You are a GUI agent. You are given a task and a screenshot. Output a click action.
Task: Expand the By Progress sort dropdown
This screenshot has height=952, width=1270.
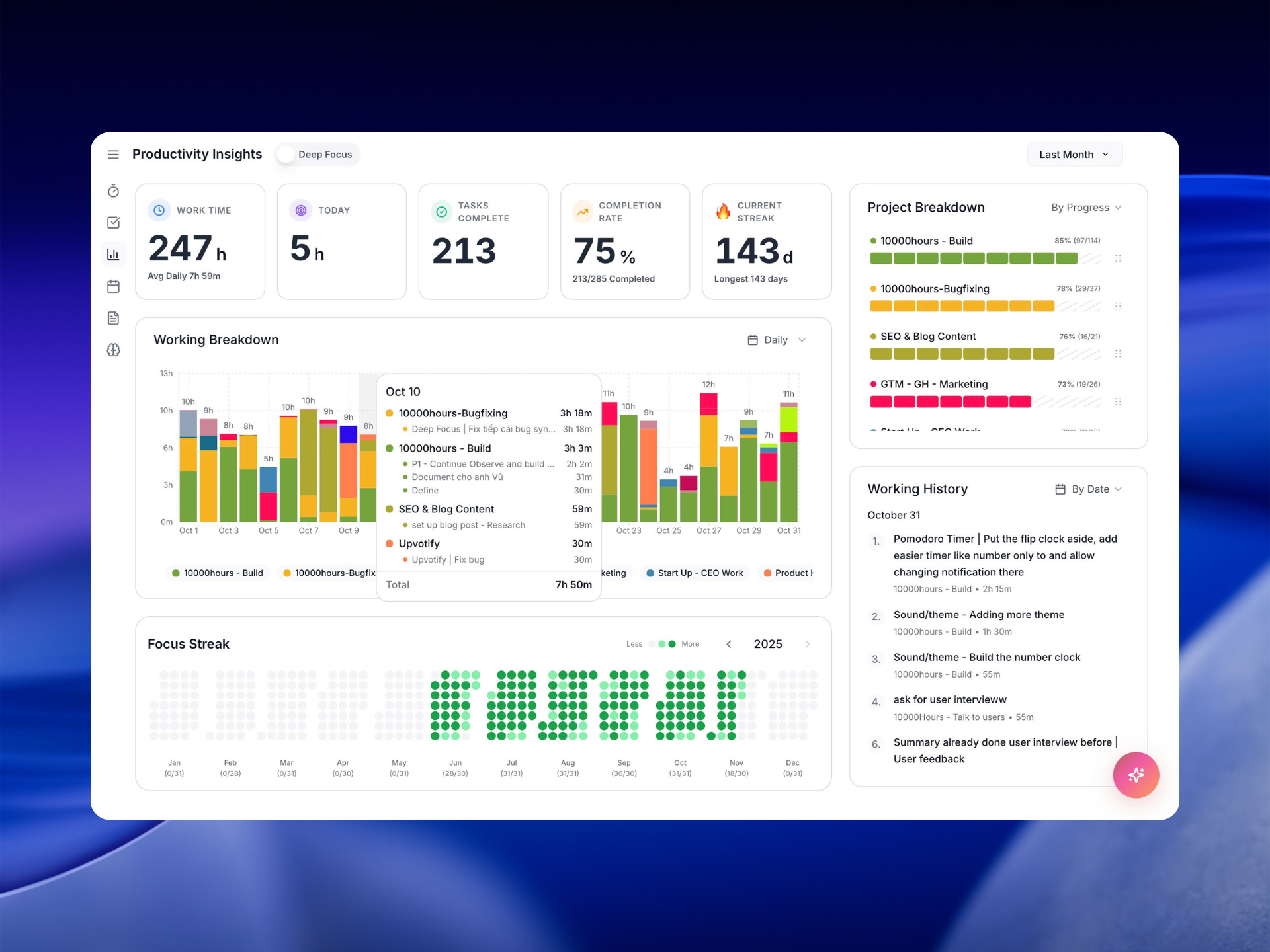pyautogui.click(x=1086, y=208)
